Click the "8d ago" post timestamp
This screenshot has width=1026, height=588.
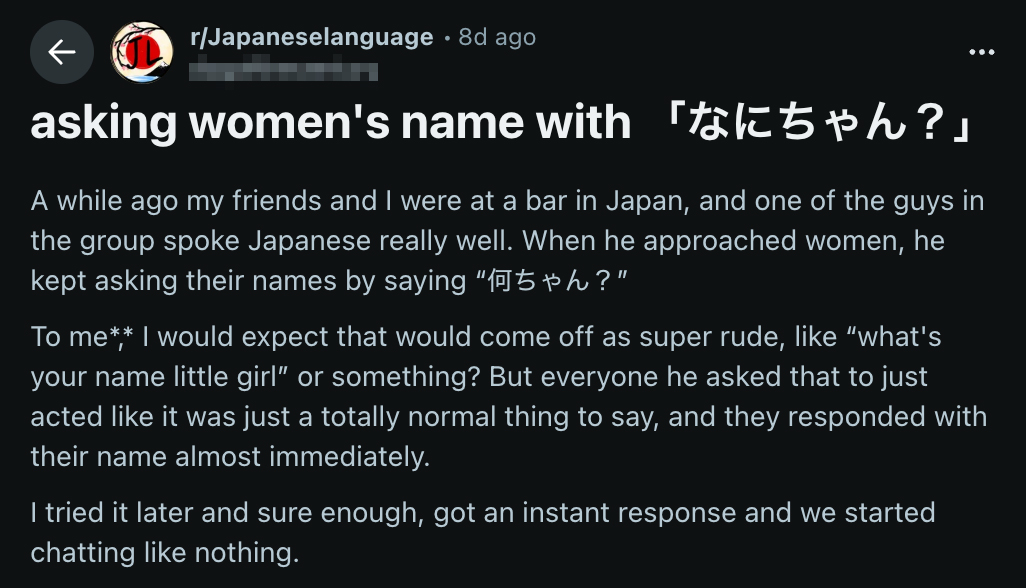click(497, 37)
